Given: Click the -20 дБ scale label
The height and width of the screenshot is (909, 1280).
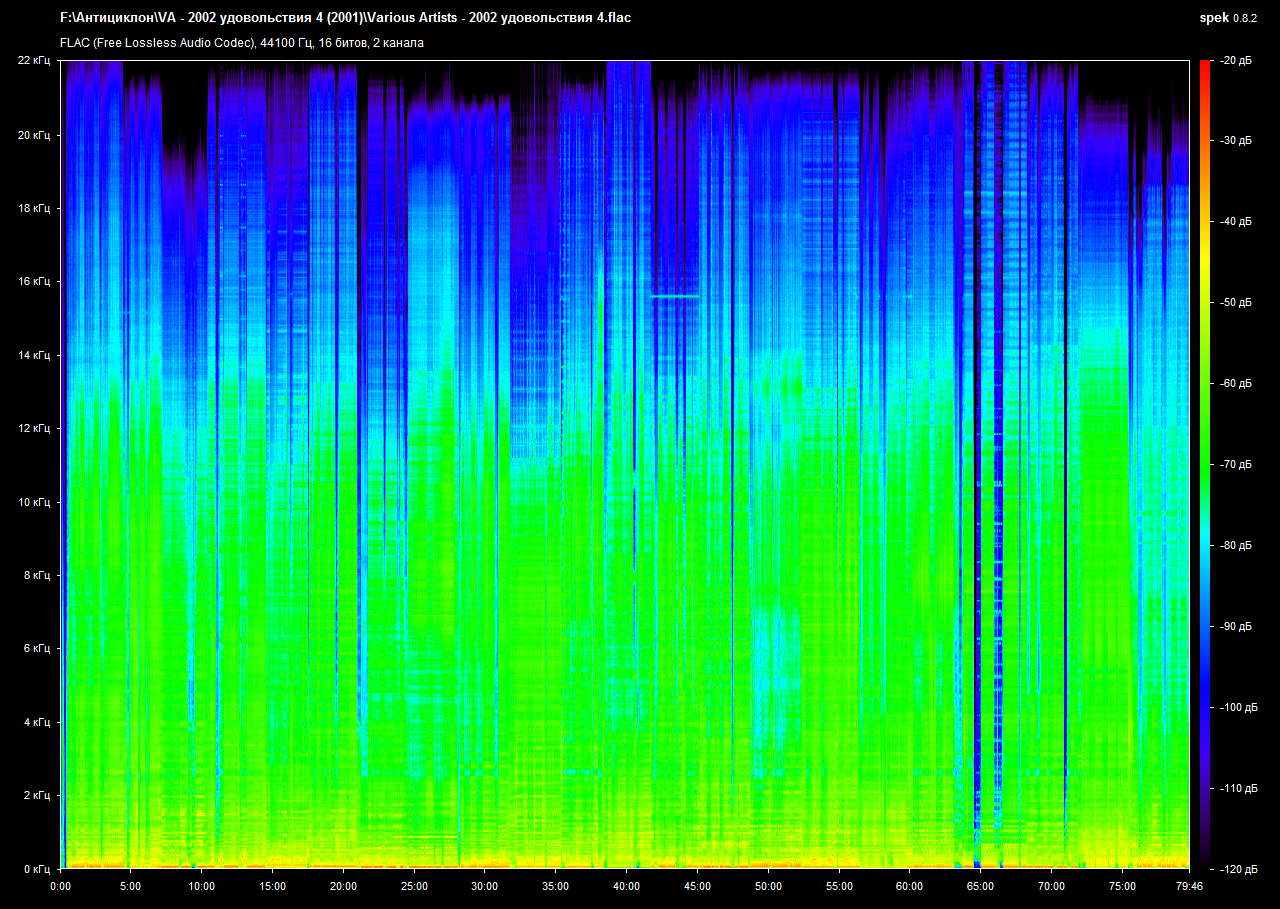Looking at the screenshot, I should (1236, 61).
